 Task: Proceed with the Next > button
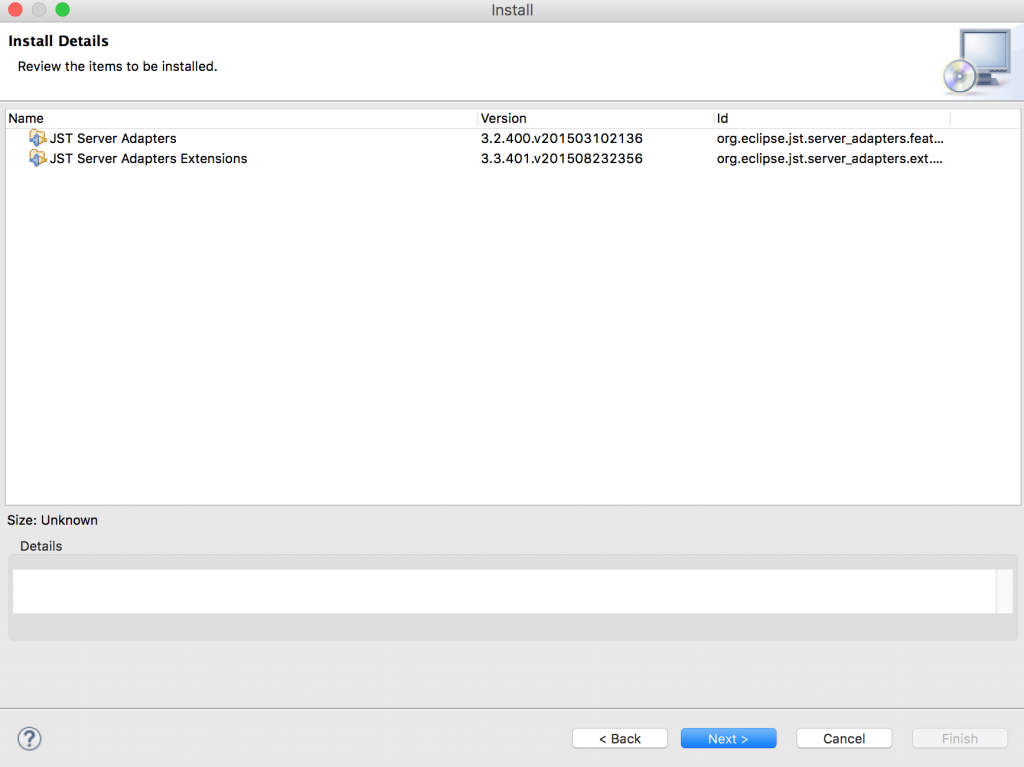[x=728, y=738]
